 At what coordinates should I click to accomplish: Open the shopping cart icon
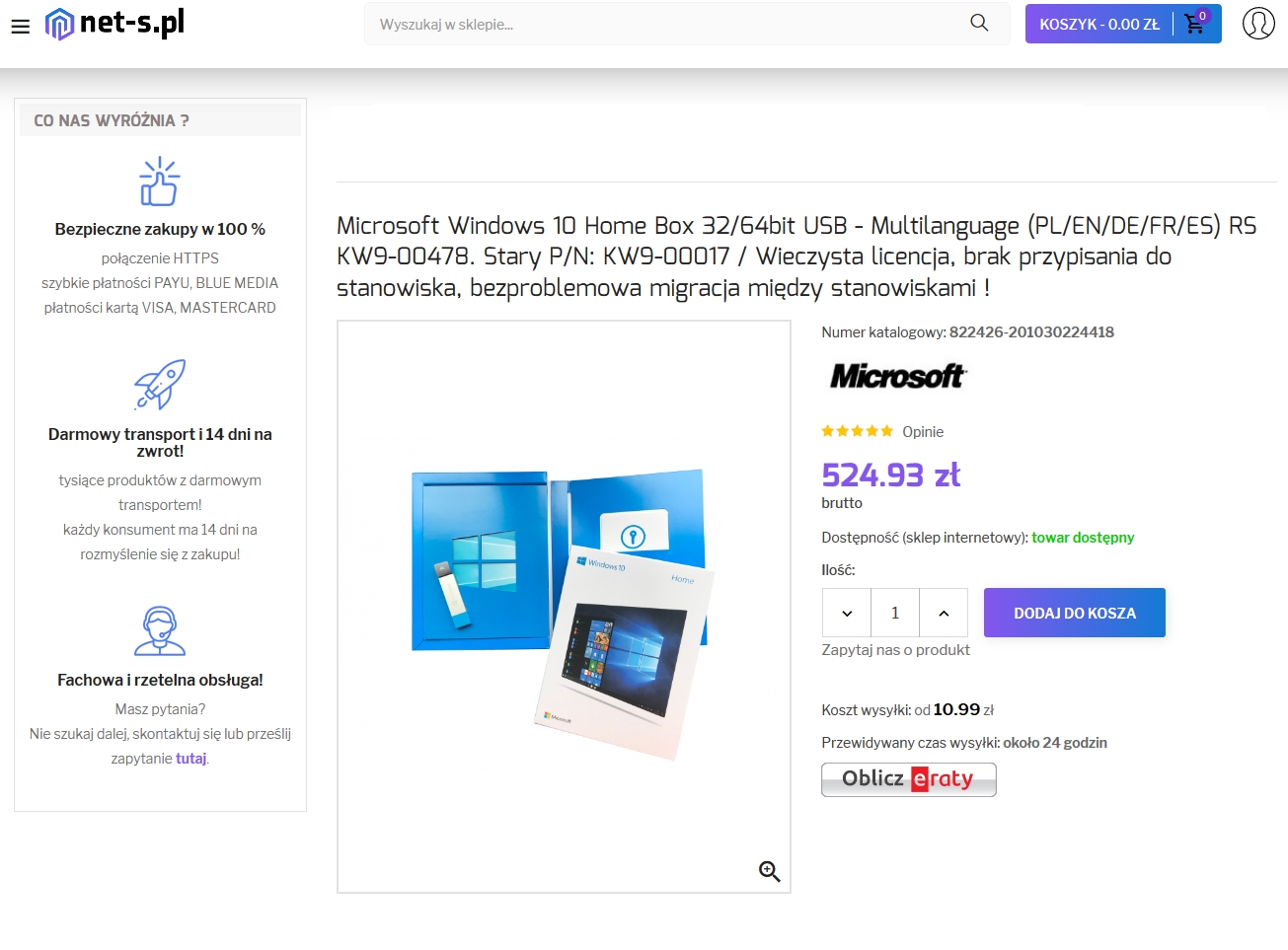pos(1195,23)
